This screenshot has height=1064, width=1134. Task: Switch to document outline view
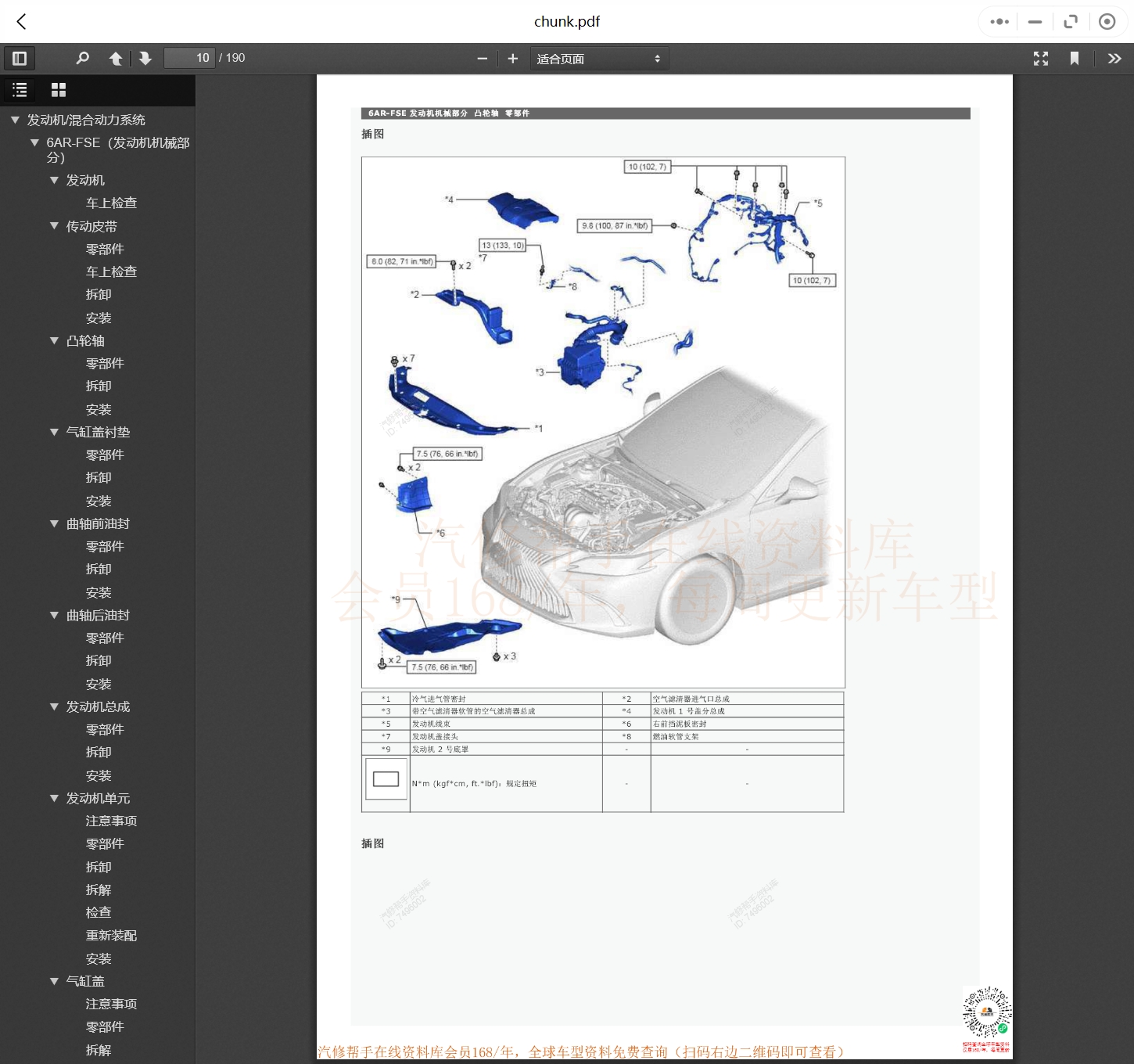pos(20,90)
